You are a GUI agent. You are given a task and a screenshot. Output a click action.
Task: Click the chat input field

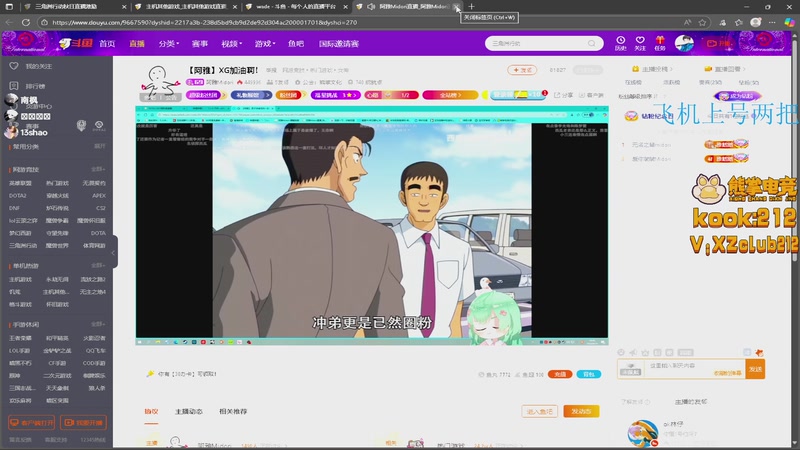(x=694, y=369)
